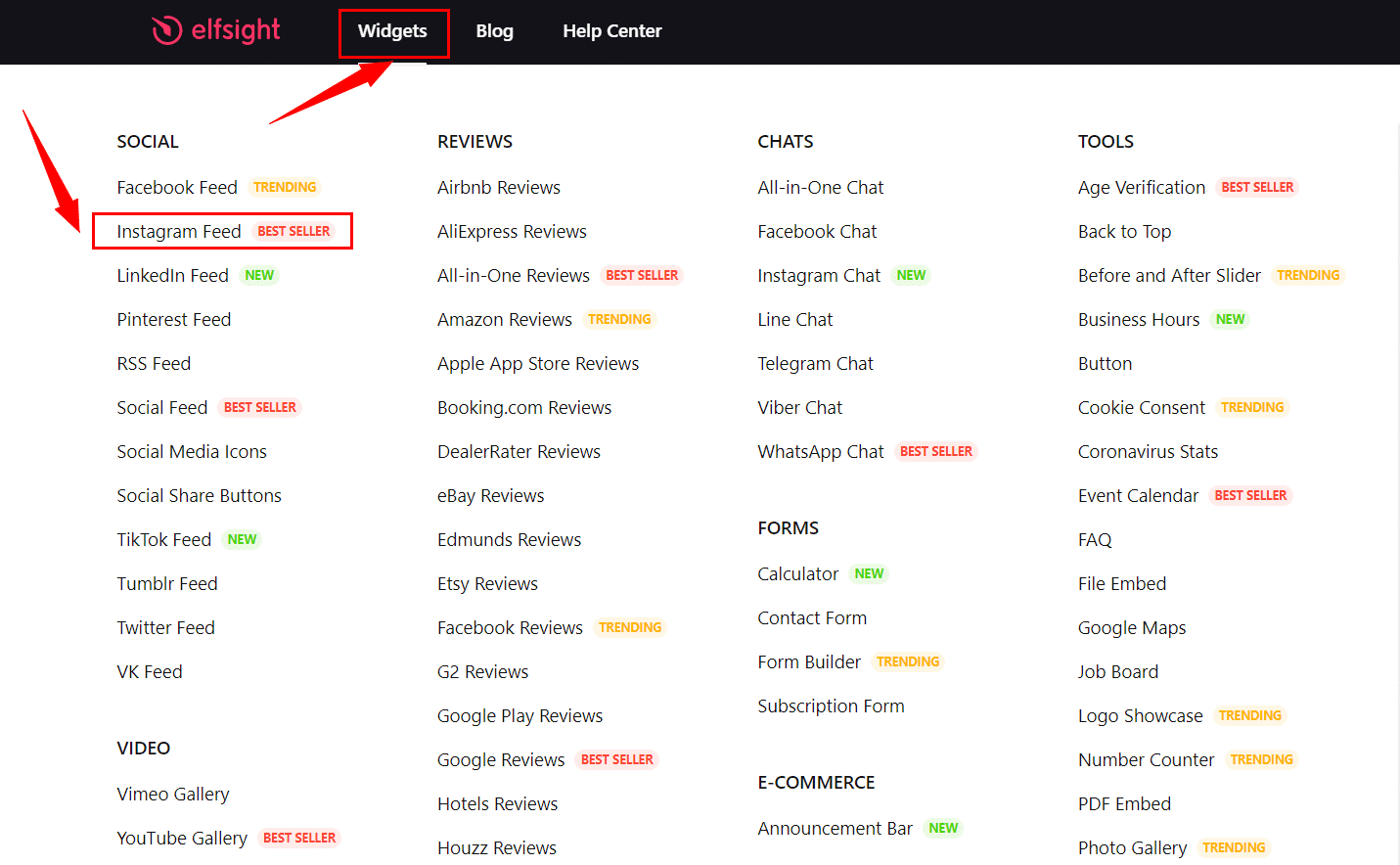Choose Viber Chat widget
This screenshot has width=1400, height=865.
800,407
